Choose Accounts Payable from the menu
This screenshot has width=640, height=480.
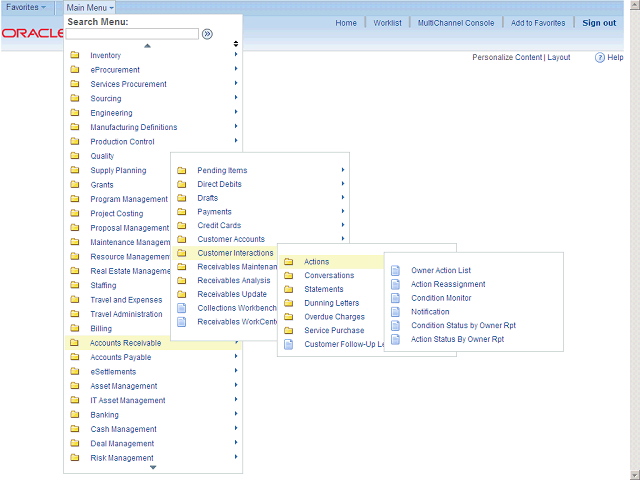[121, 357]
